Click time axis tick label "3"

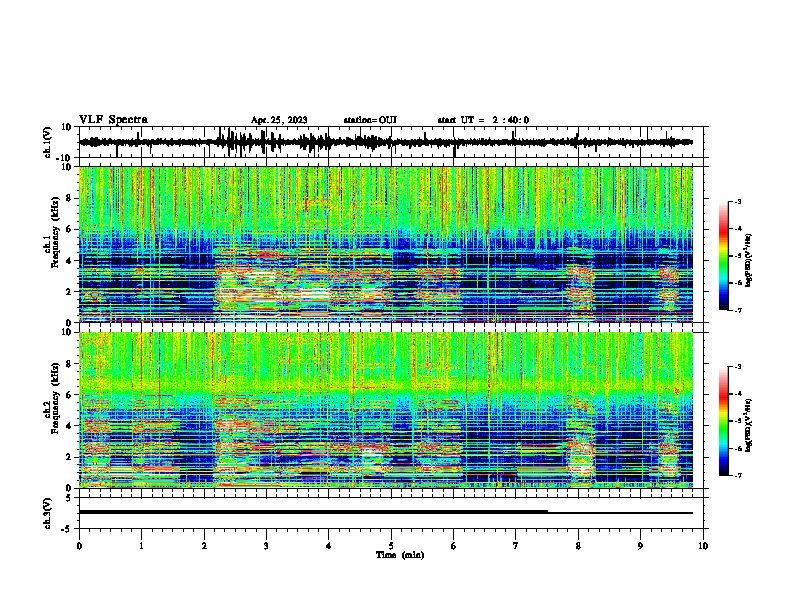(266, 546)
